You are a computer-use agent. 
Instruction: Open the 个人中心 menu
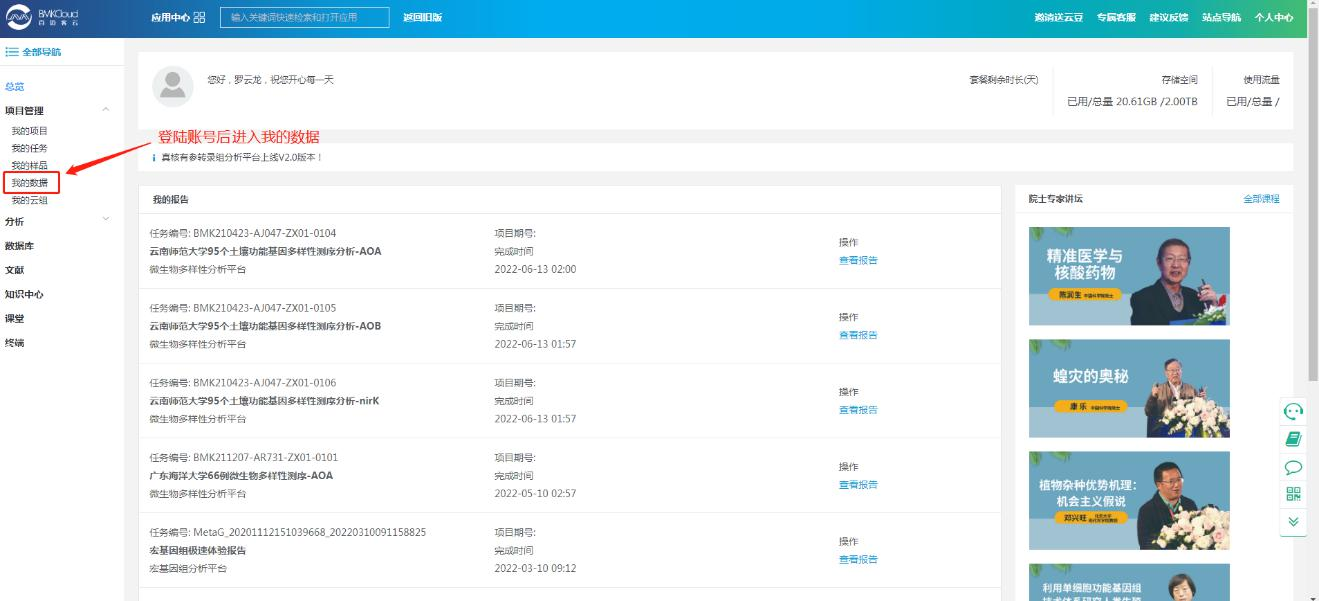(x=1273, y=18)
